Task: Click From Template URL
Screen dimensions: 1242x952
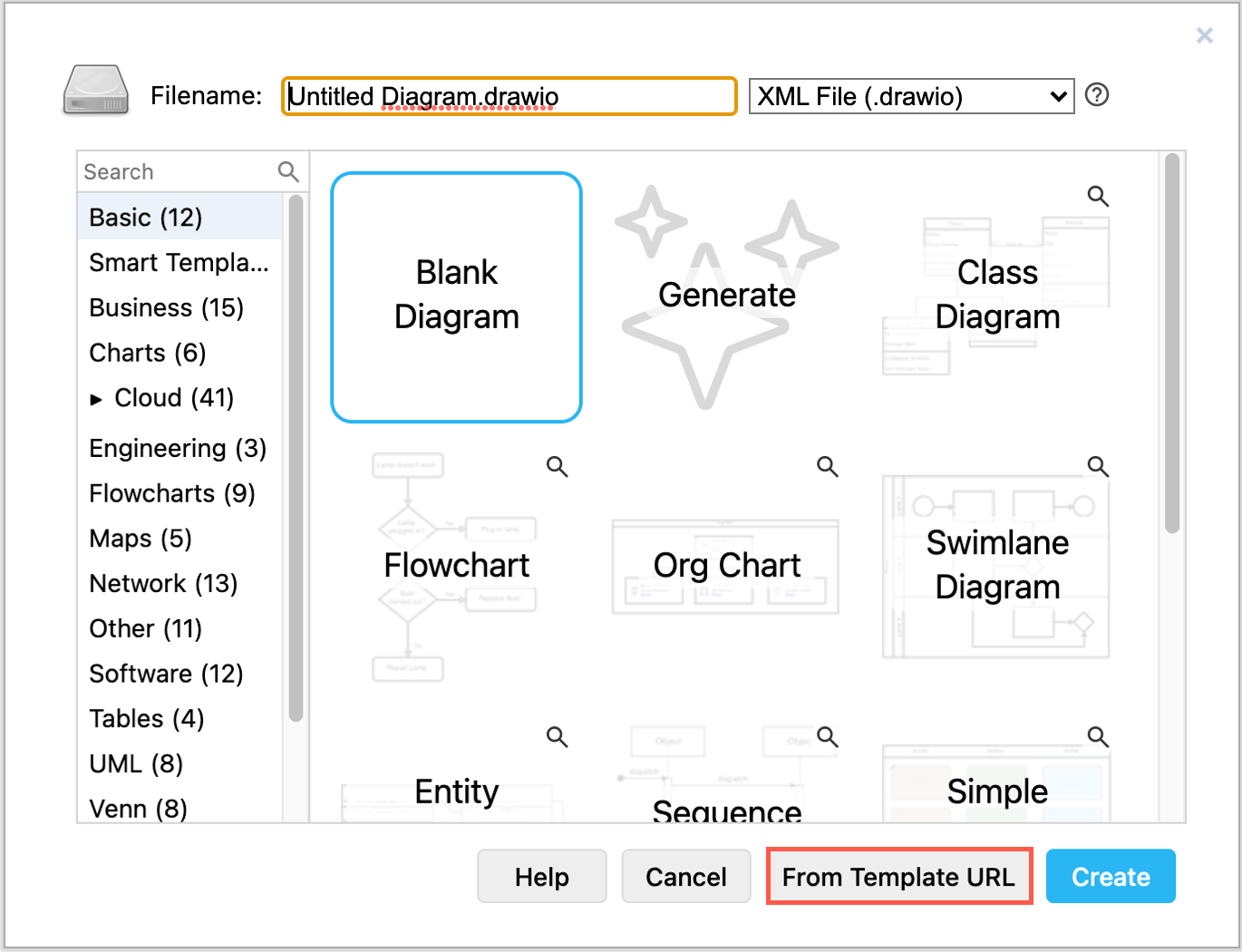Action: coord(899,876)
